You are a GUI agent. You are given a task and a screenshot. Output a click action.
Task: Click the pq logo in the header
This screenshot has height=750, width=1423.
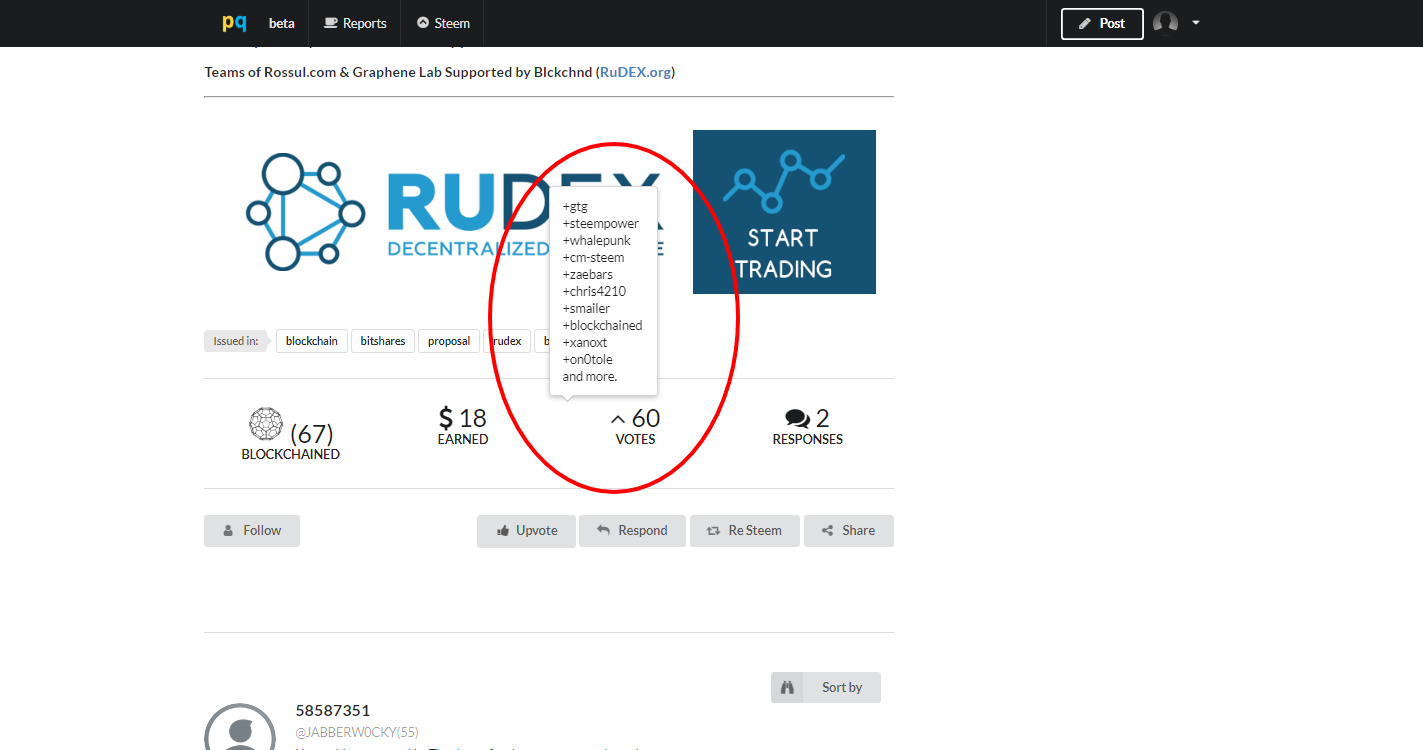tap(234, 23)
